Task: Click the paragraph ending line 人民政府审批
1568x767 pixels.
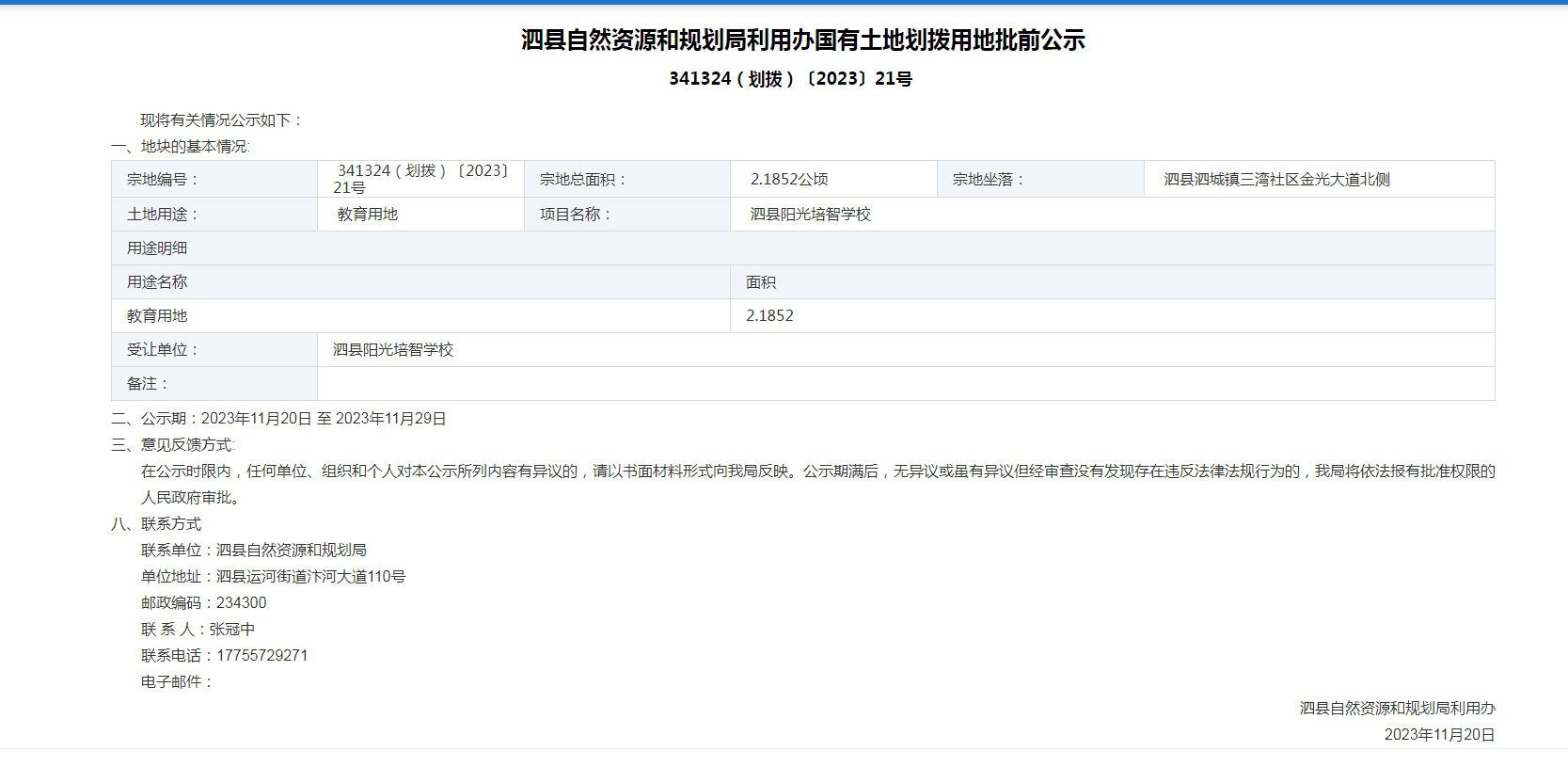Action: pos(192,498)
